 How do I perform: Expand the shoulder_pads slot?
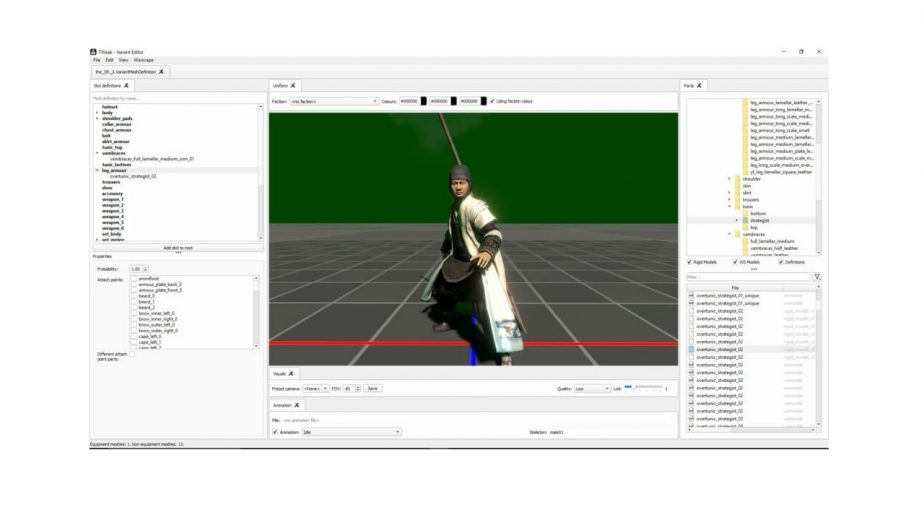(x=97, y=119)
